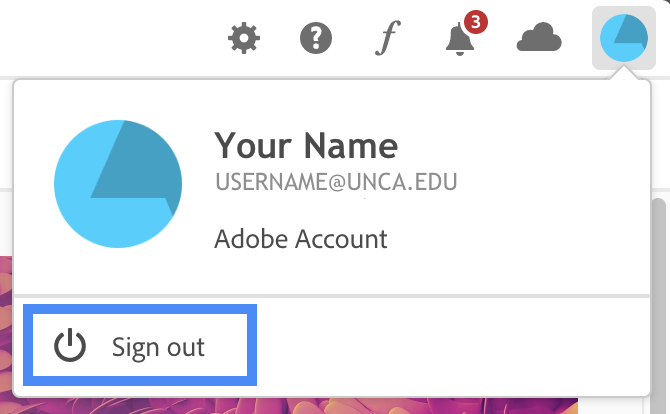Choose the Sign out text label
Image resolution: width=670 pixels, height=414 pixels.
158,347
